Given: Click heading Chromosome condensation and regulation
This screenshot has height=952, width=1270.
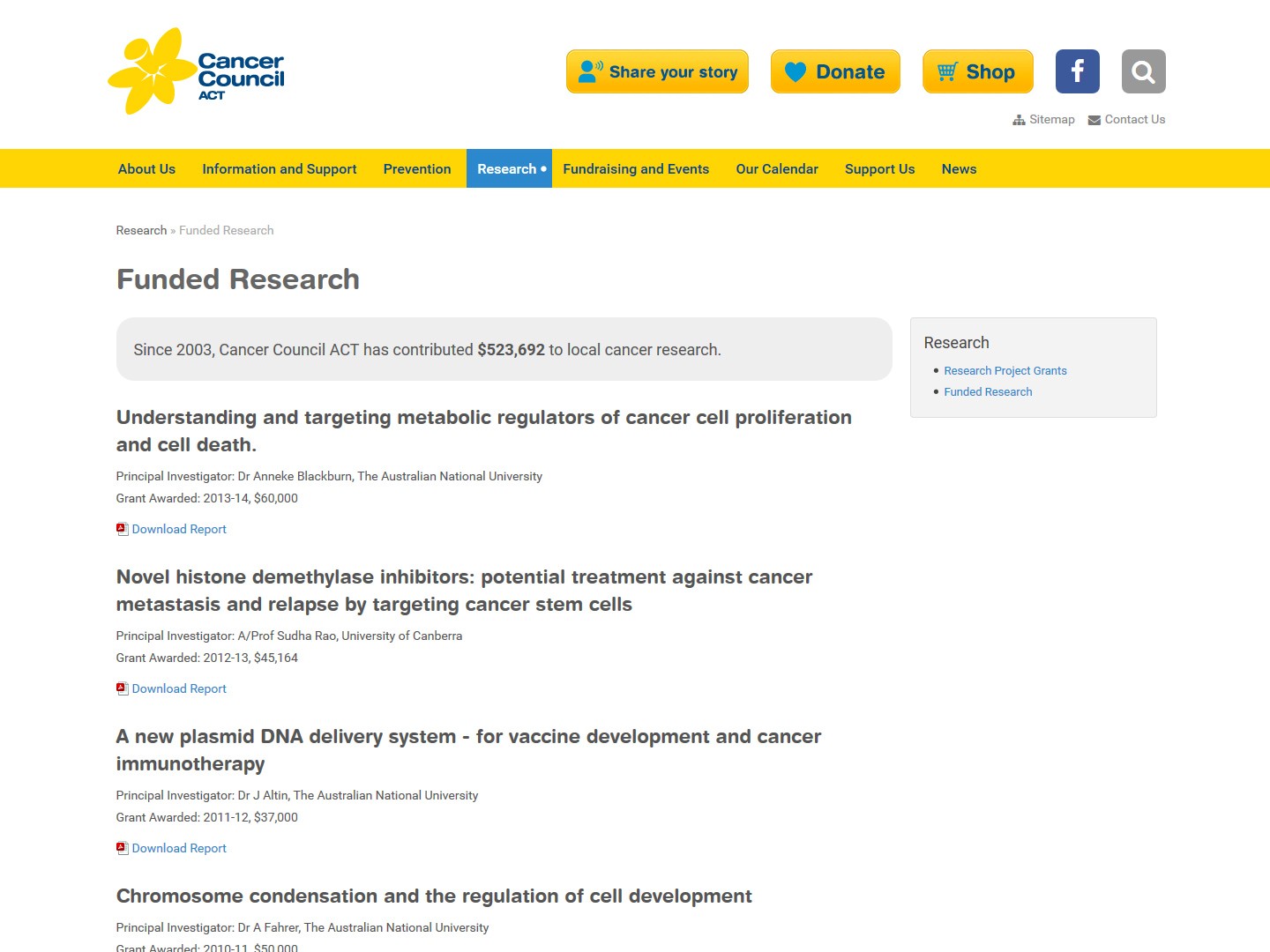Looking at the screenshot, I should [434, 896].
